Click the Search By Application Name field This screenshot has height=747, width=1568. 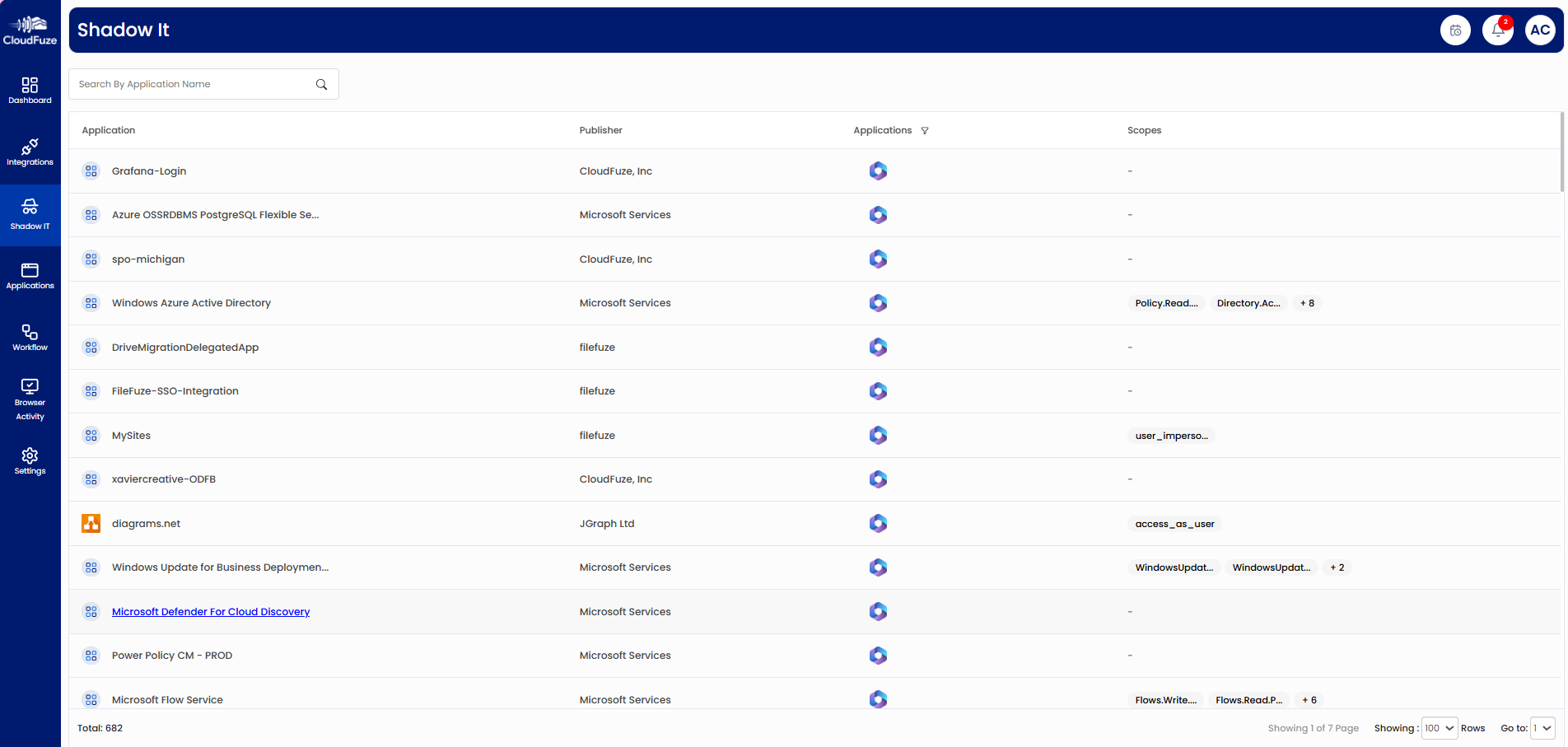(189, 83)
